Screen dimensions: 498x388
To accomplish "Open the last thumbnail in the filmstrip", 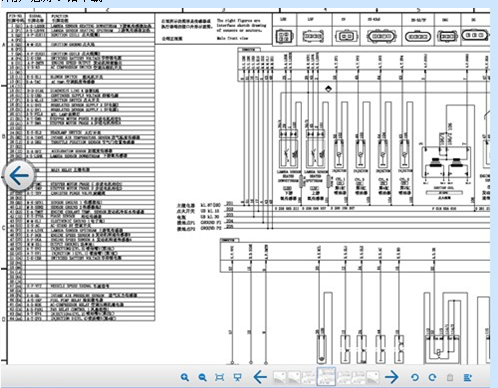I will coord(373,377).
